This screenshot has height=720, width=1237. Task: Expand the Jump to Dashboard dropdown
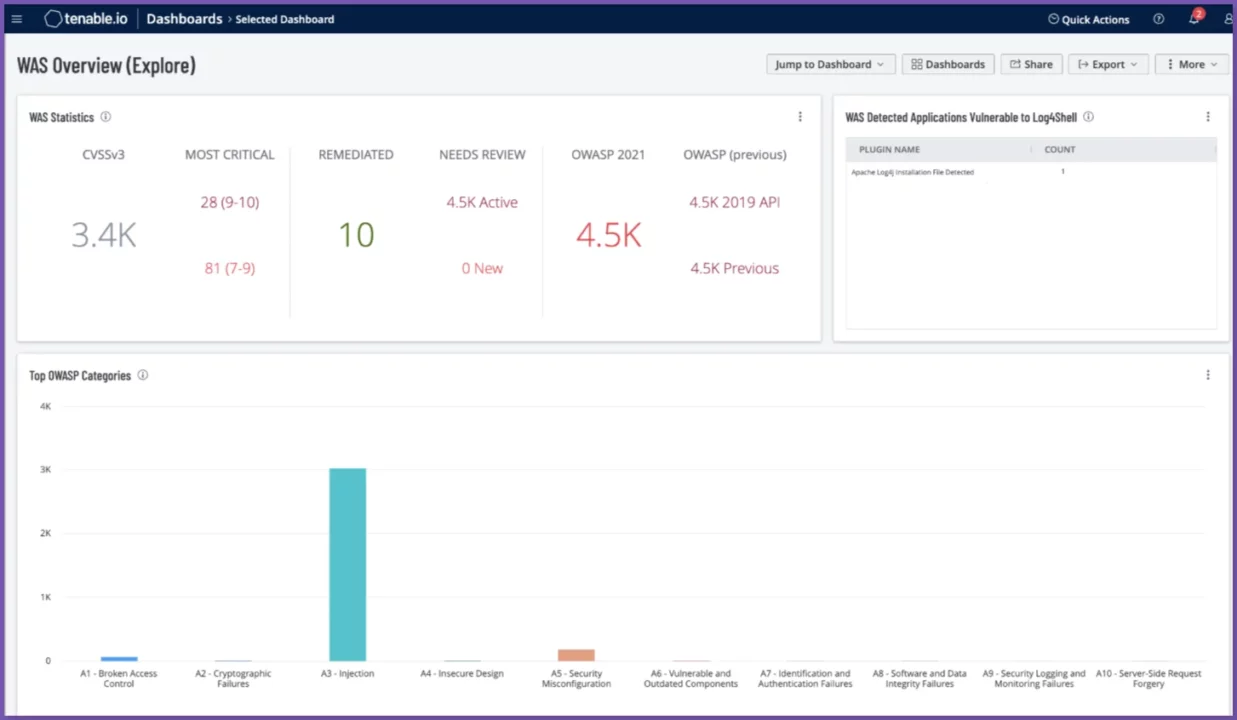[x=829, y=64]
